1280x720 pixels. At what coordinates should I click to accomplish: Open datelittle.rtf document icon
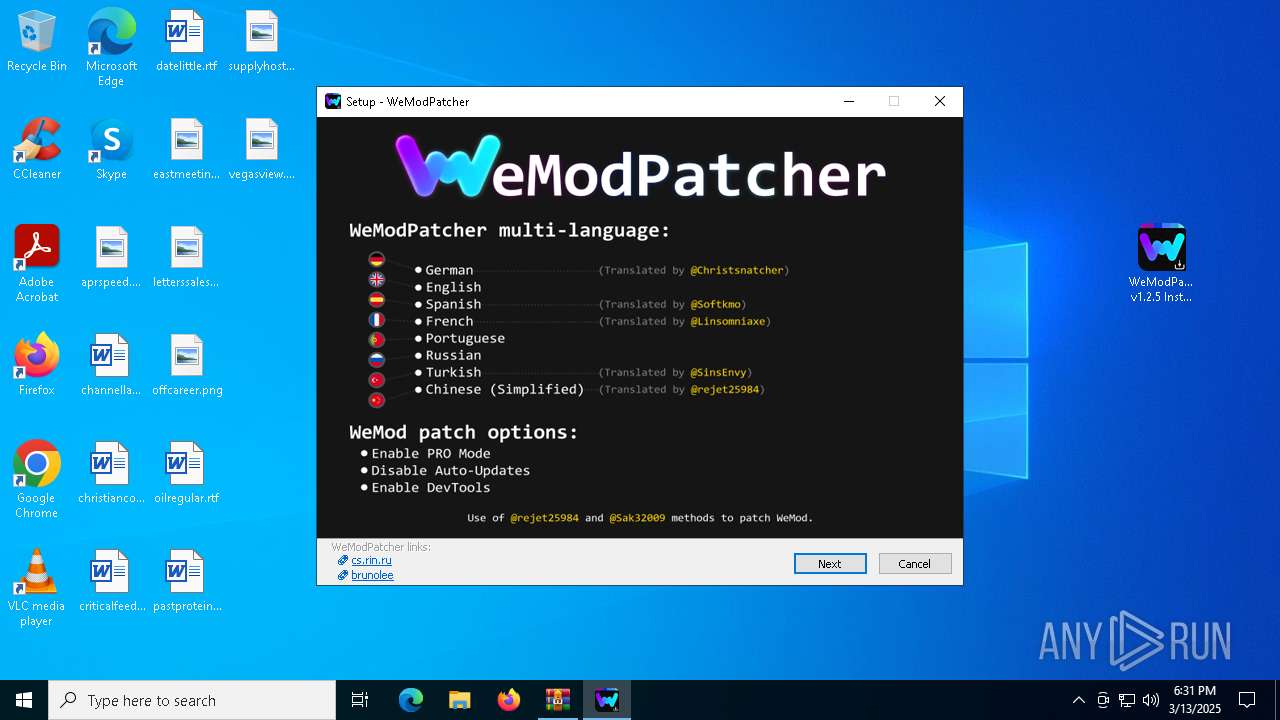(186, 42)
